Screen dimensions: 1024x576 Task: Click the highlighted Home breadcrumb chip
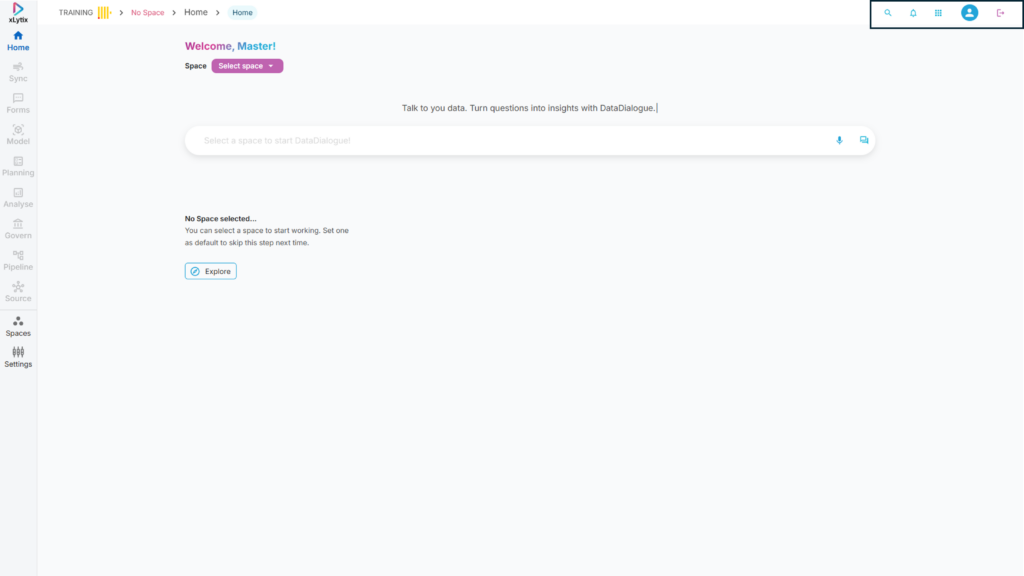coord(242,13)
